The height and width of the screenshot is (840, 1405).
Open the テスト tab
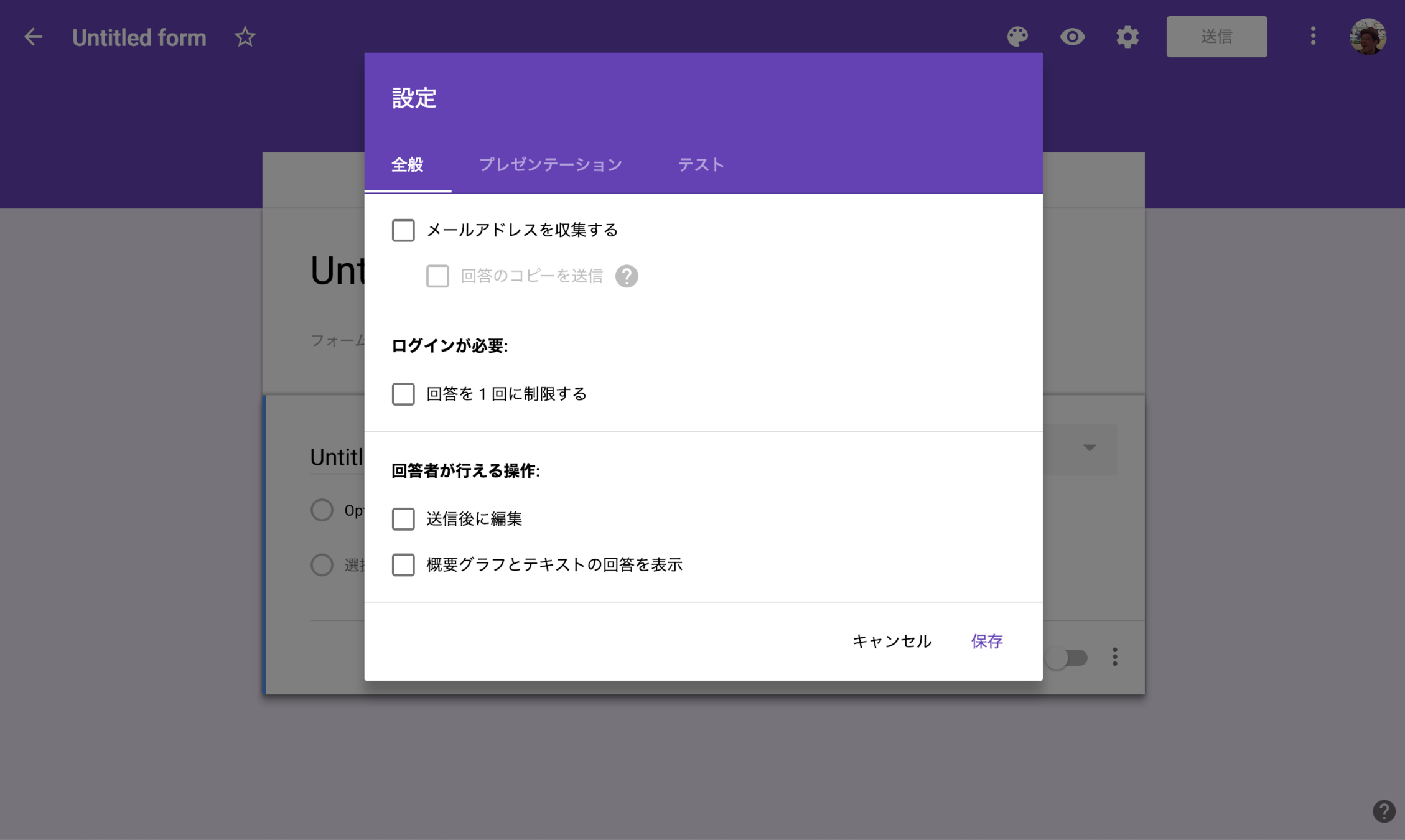(x=701, y=165)
